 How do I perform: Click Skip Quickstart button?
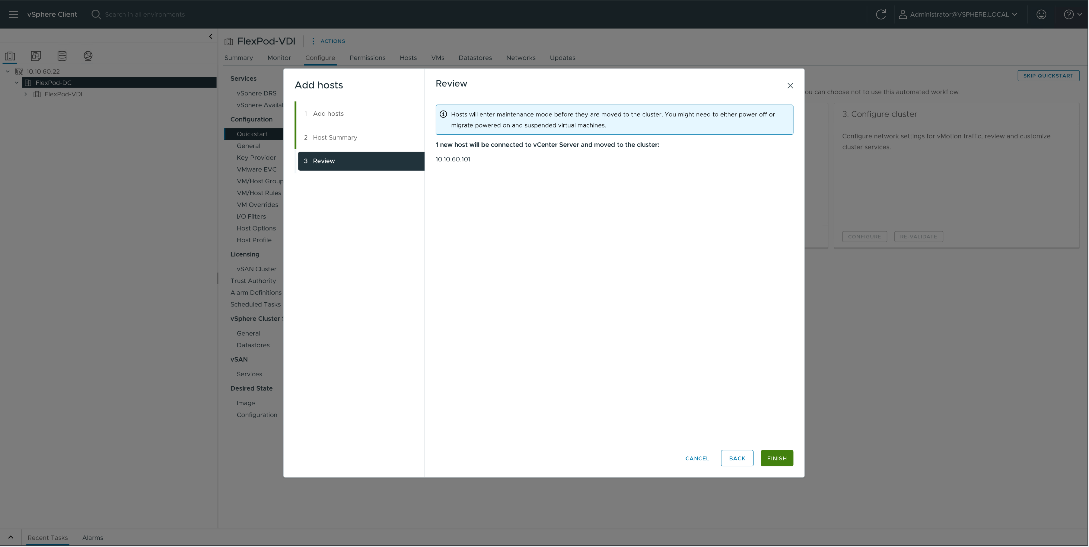(x=1048, y=76)
